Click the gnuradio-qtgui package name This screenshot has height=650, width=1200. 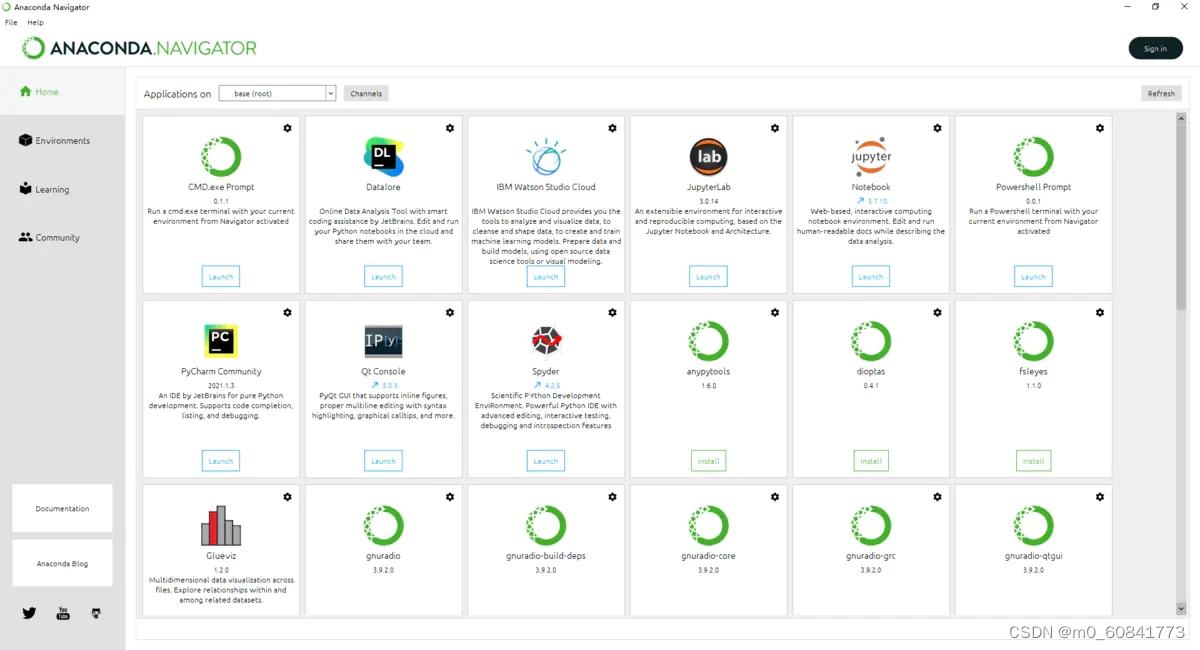click(x=1034, y=556)
